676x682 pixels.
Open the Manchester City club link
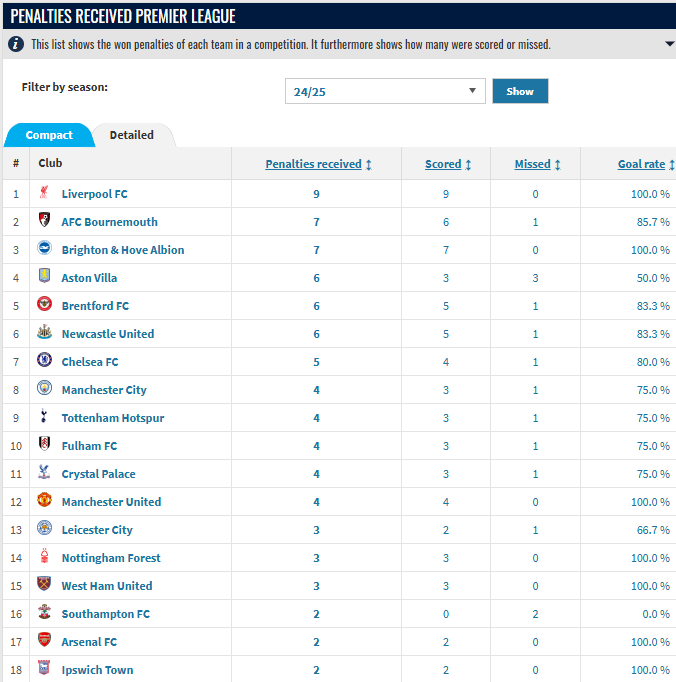click(104, 390)
